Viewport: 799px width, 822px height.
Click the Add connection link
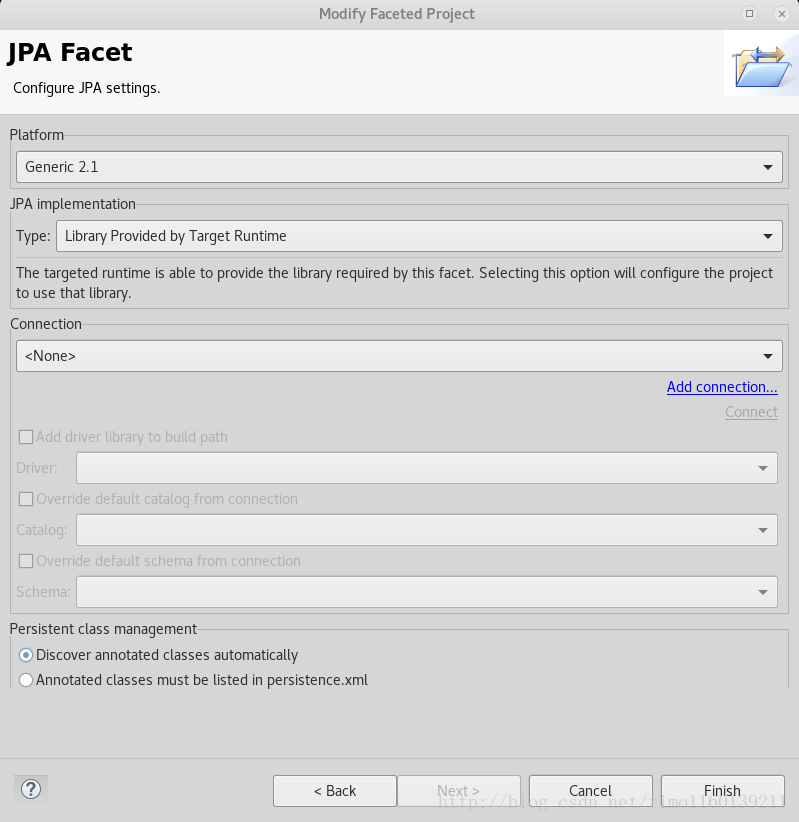(722, 387)
